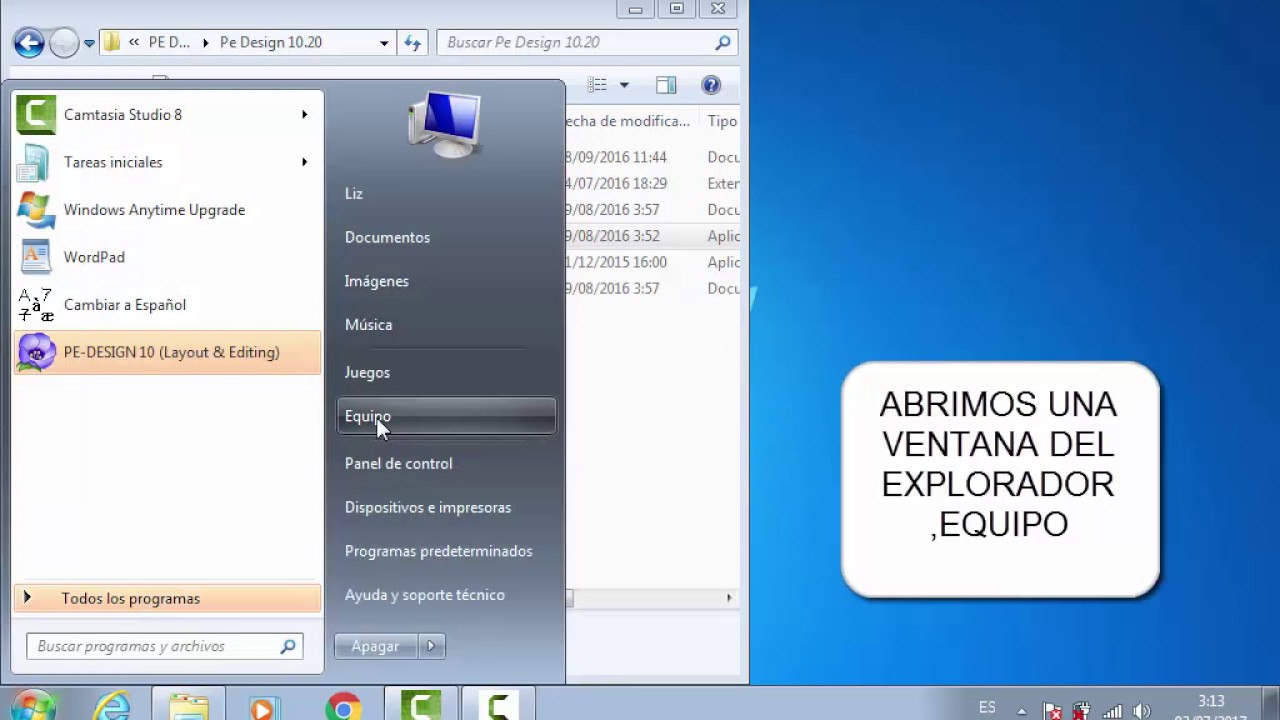The image size is (1280, 720).
Task: Change the view with the view icon
Action: pyautogui.click(x=597, y=85)
